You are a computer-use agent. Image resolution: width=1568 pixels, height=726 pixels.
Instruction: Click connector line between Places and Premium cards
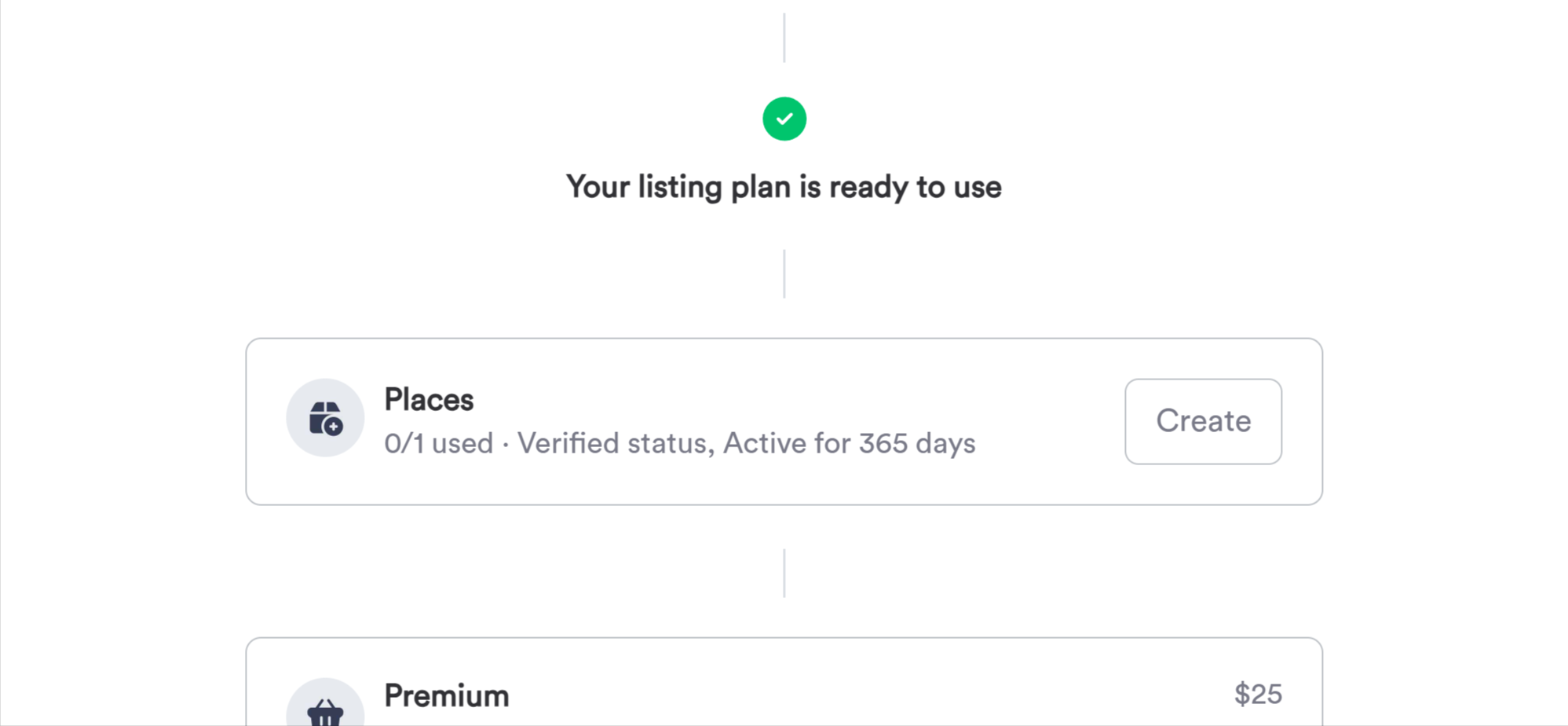[x=784, y=573]
